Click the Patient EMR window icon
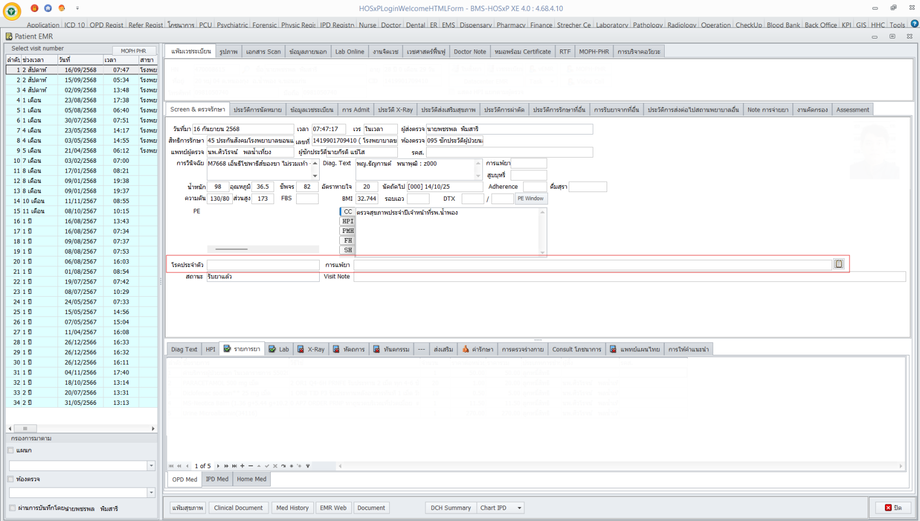 click(9, 36)
